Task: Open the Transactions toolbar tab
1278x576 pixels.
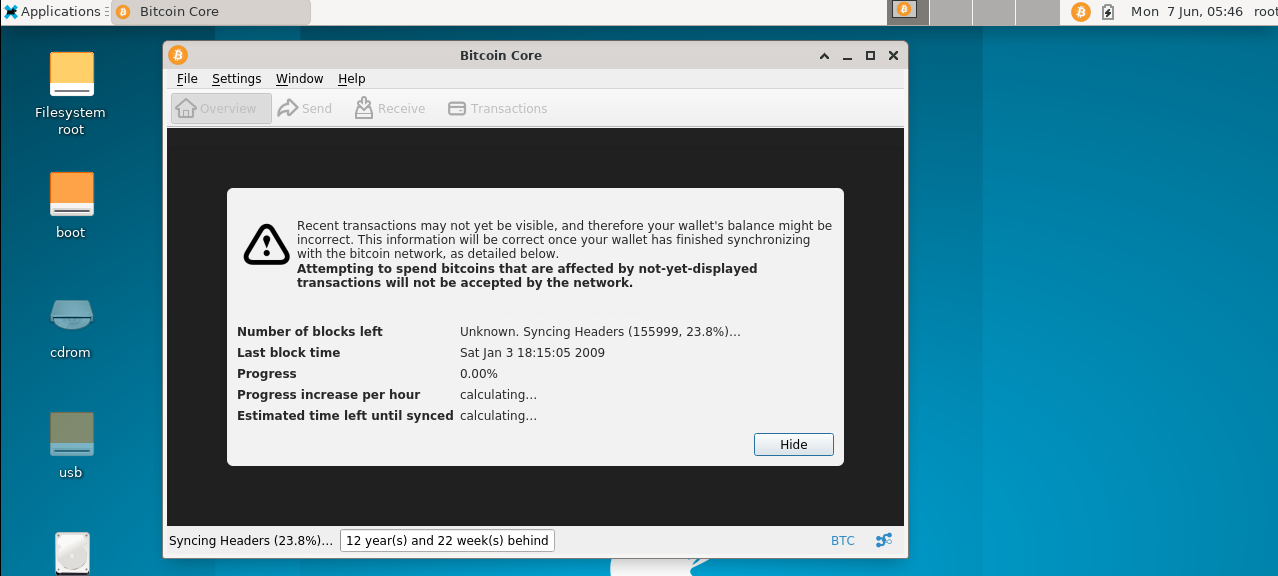Action: [498, 108]
